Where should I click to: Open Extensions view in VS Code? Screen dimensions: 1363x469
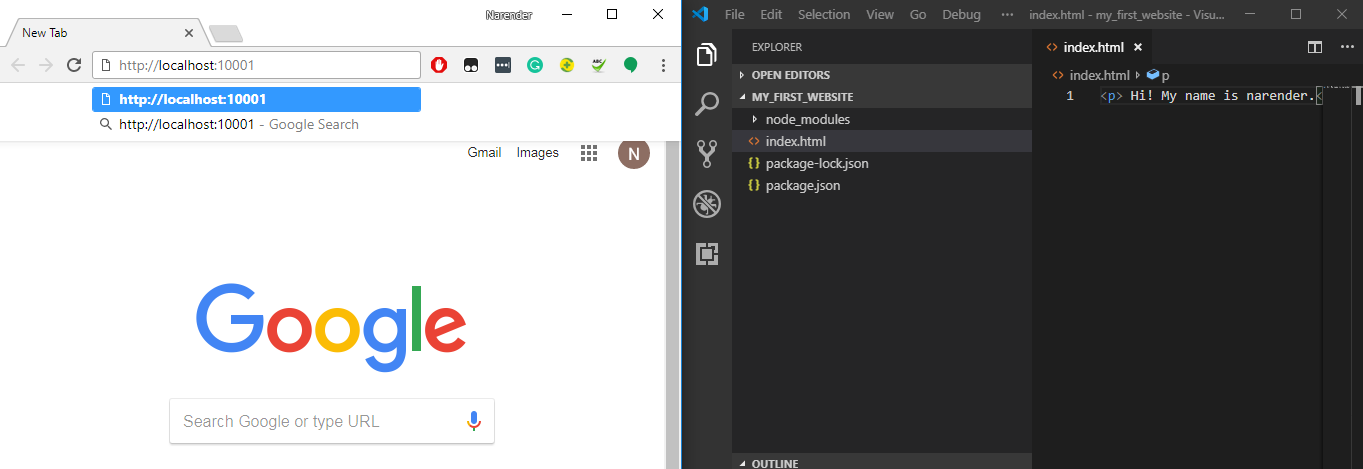[707, 254]
